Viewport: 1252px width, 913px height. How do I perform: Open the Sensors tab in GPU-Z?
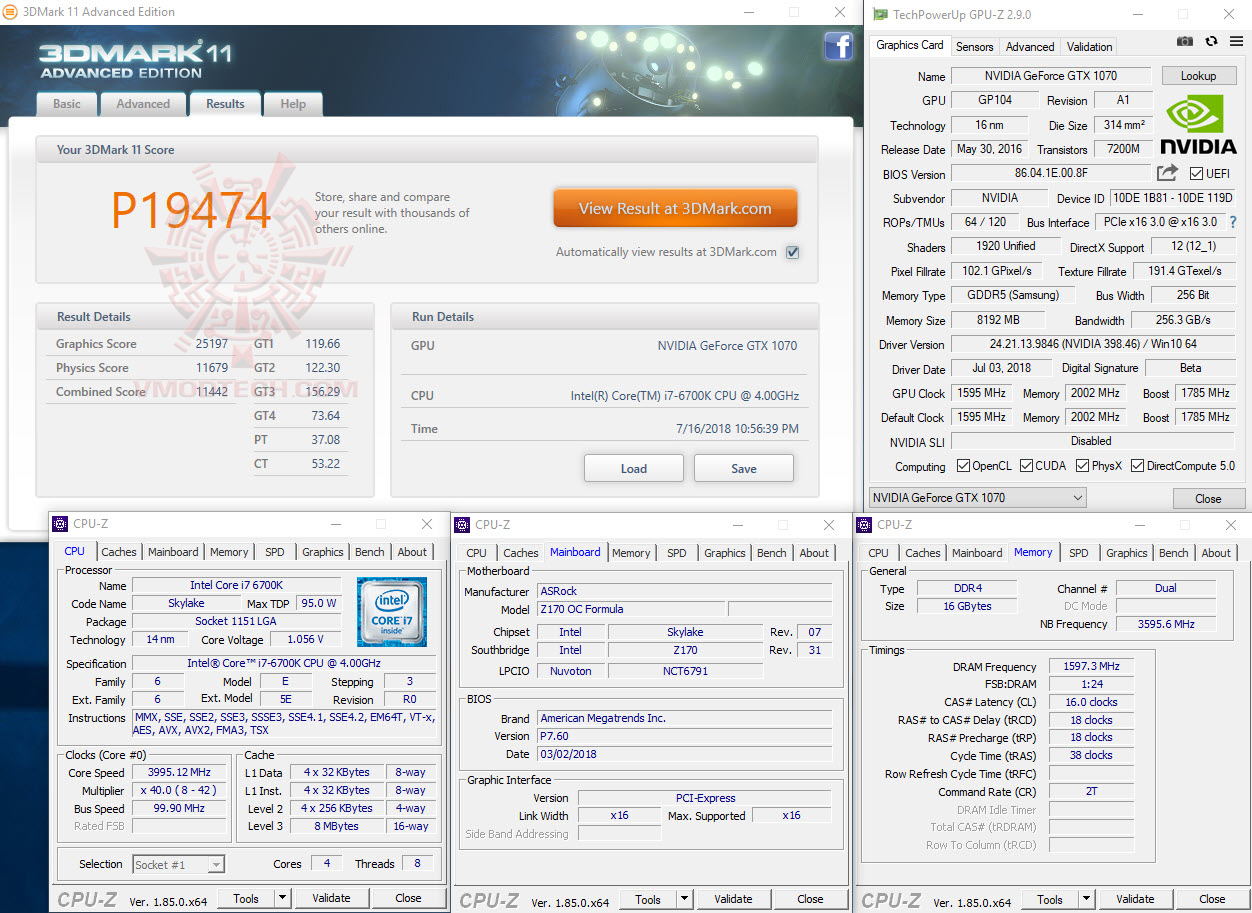[974, 47]
